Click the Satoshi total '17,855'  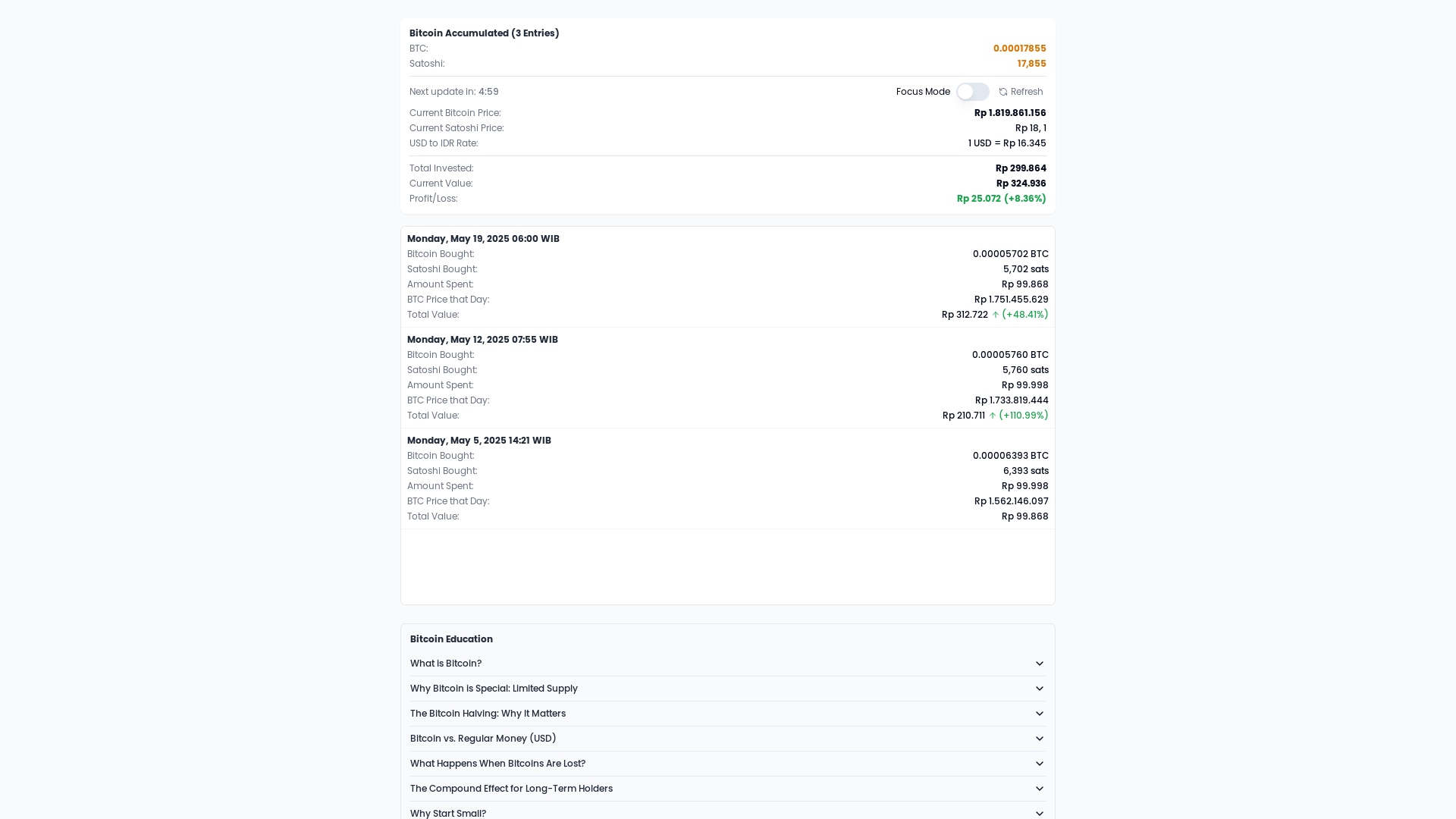[1031, 64]
